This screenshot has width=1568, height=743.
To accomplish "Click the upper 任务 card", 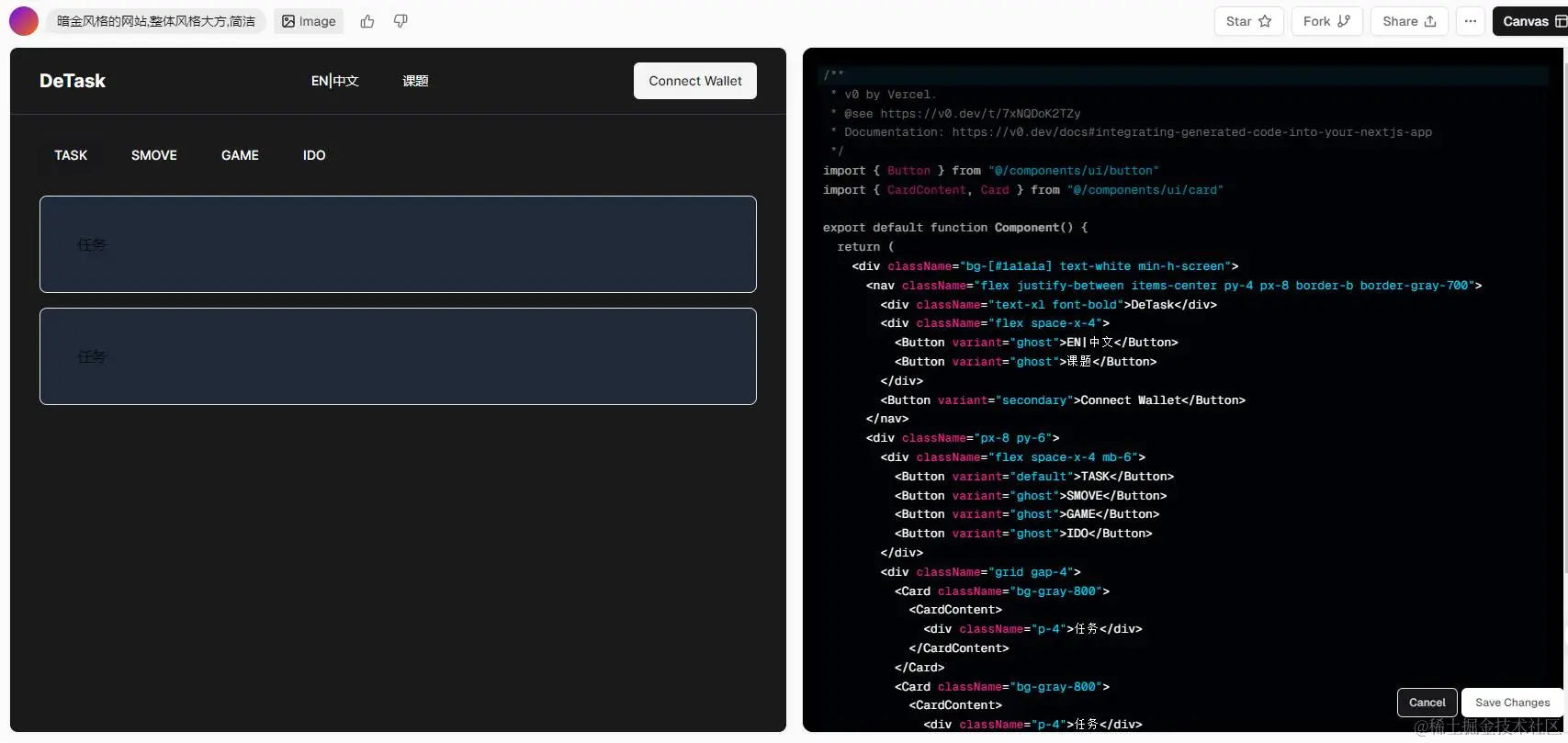I will [398, 244].
